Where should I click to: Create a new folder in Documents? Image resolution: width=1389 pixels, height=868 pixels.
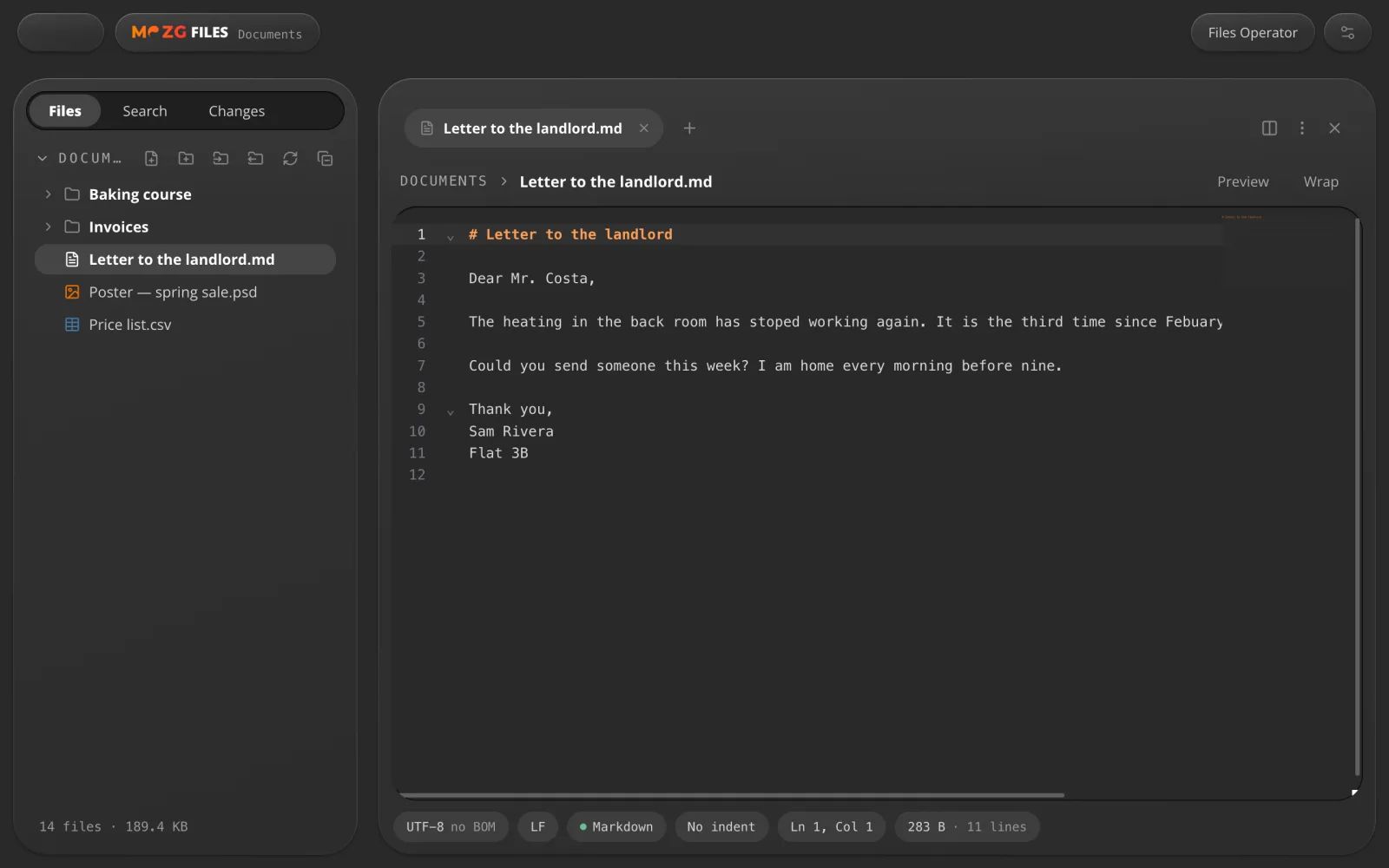click(186, 158)
